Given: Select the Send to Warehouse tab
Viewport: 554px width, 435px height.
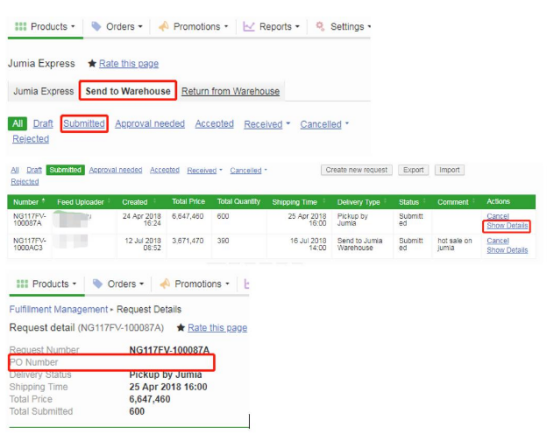Looking at the screenshot, I should click(x=128, y=91).
